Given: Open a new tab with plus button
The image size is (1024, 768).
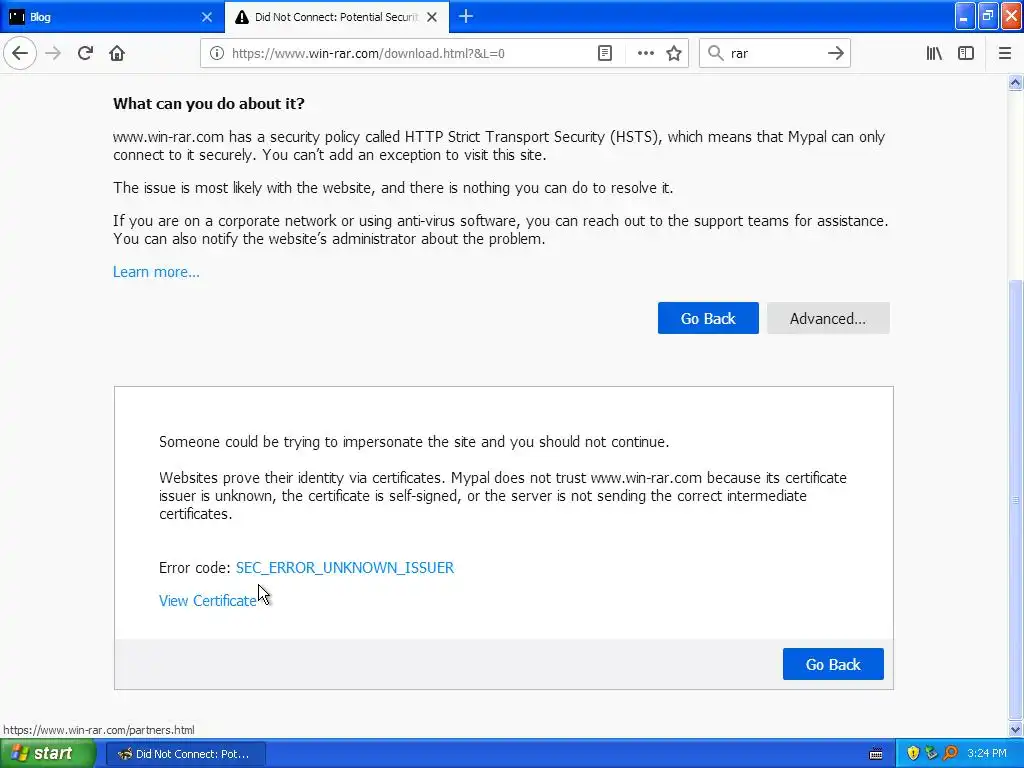Looking at the screenshot, I should [466, 16].
